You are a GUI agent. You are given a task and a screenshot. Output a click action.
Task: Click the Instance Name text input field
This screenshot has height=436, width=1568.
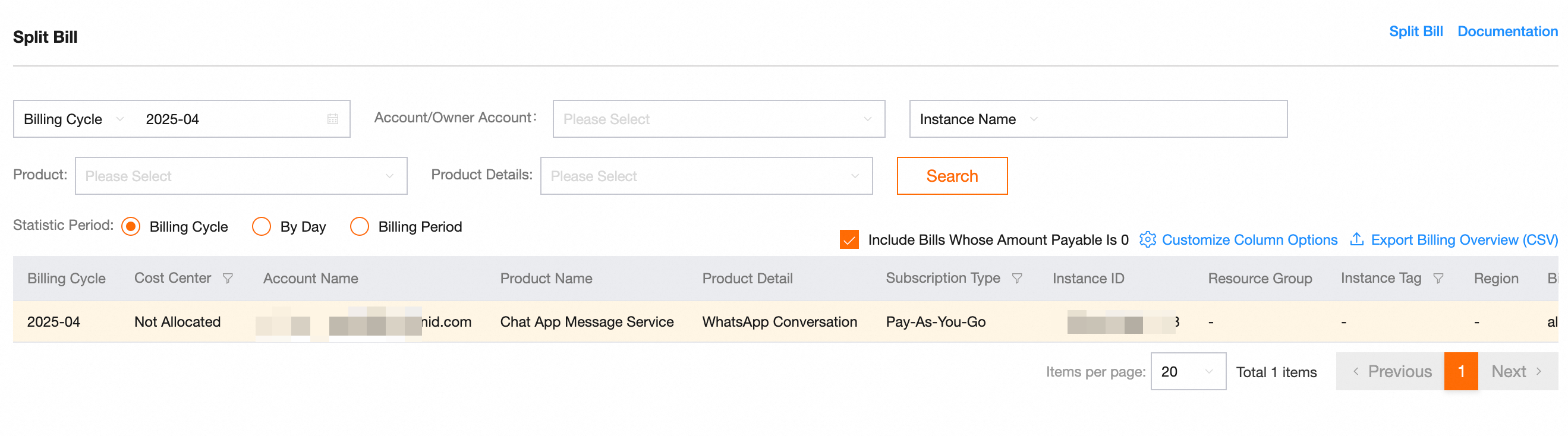1163,119
